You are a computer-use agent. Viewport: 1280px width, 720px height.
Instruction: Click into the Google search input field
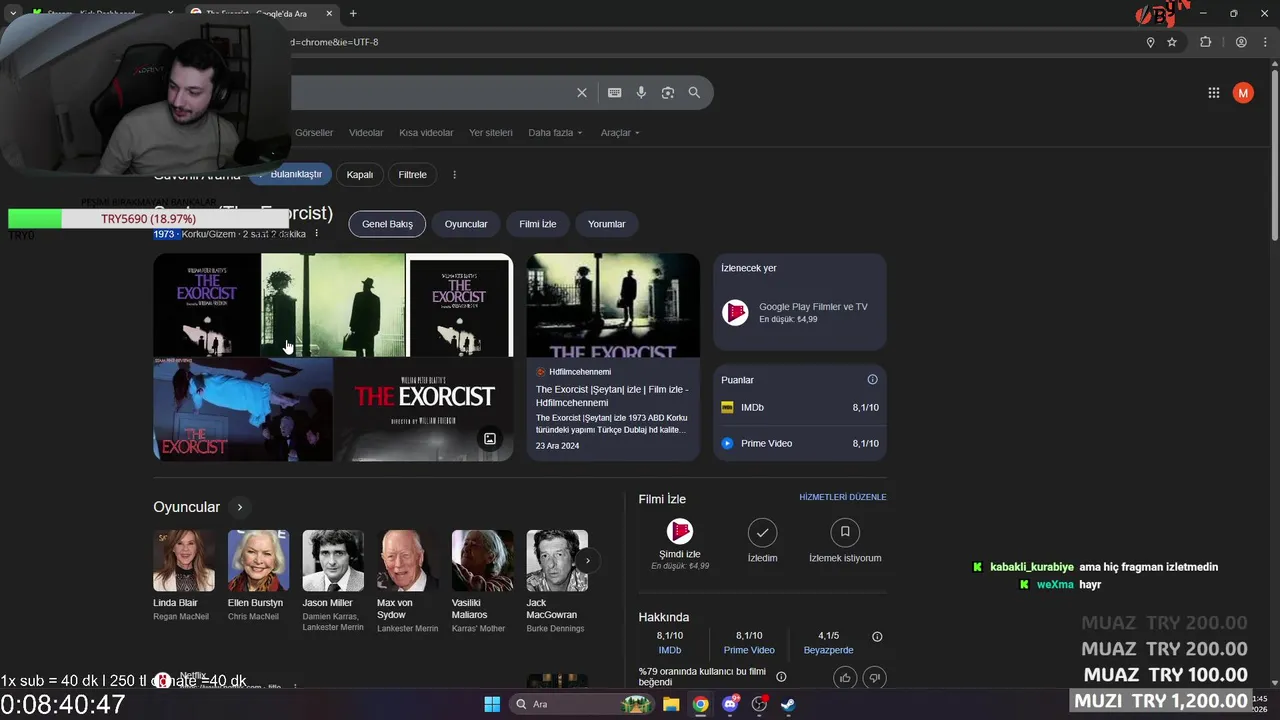coord(430,93)
